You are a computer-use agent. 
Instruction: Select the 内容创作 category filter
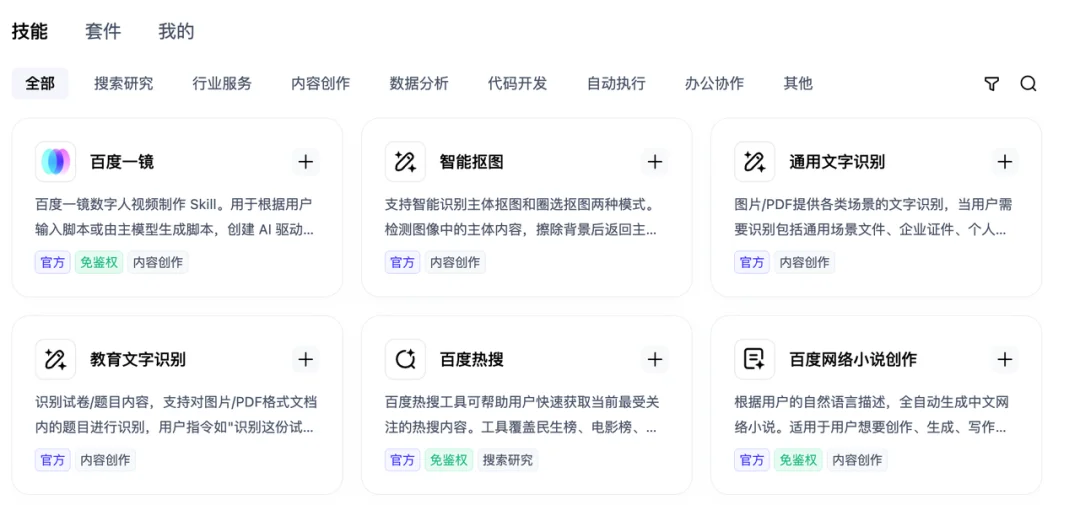321,84
